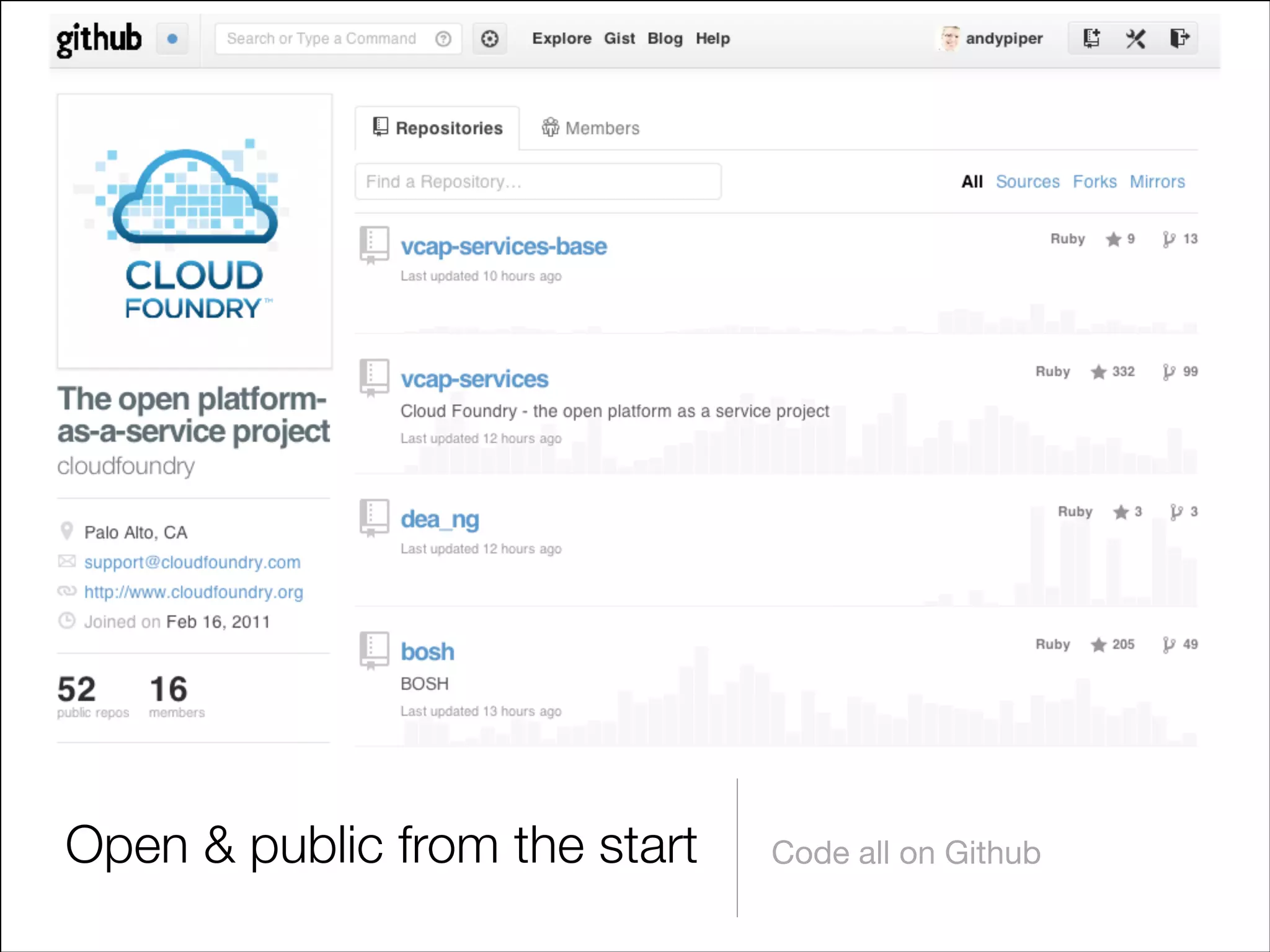This screenshot has width=1270, height=952.
Task: Click the support@cloudfoundry.com email link
Action: pos(192,562)
